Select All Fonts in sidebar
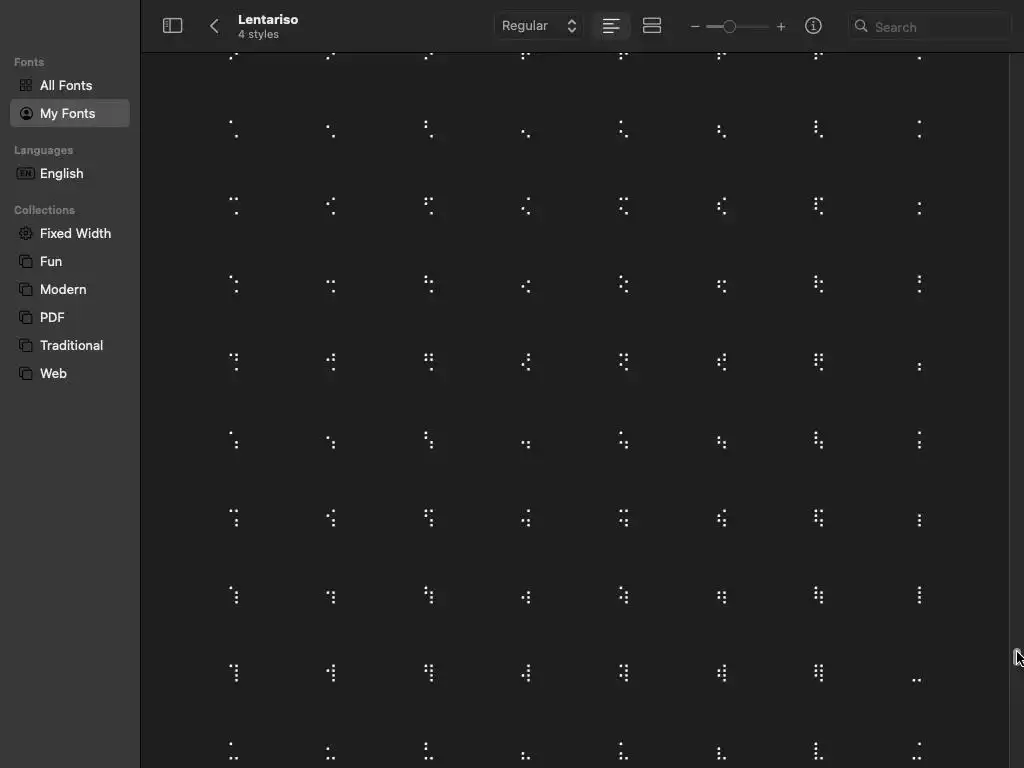The image size is (1024, 768). click(70, 86)
